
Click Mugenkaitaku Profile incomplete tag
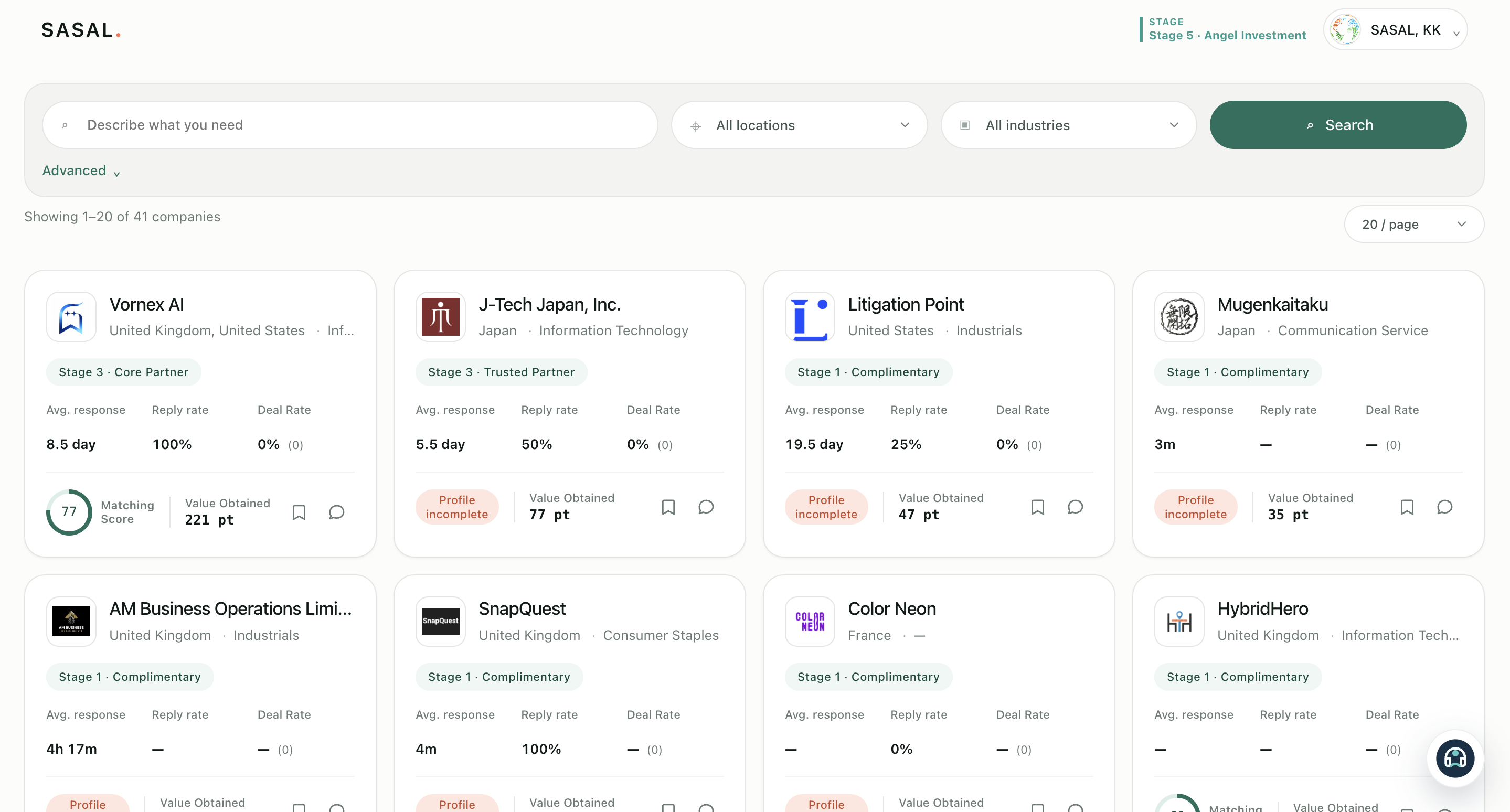point(1195,507)
